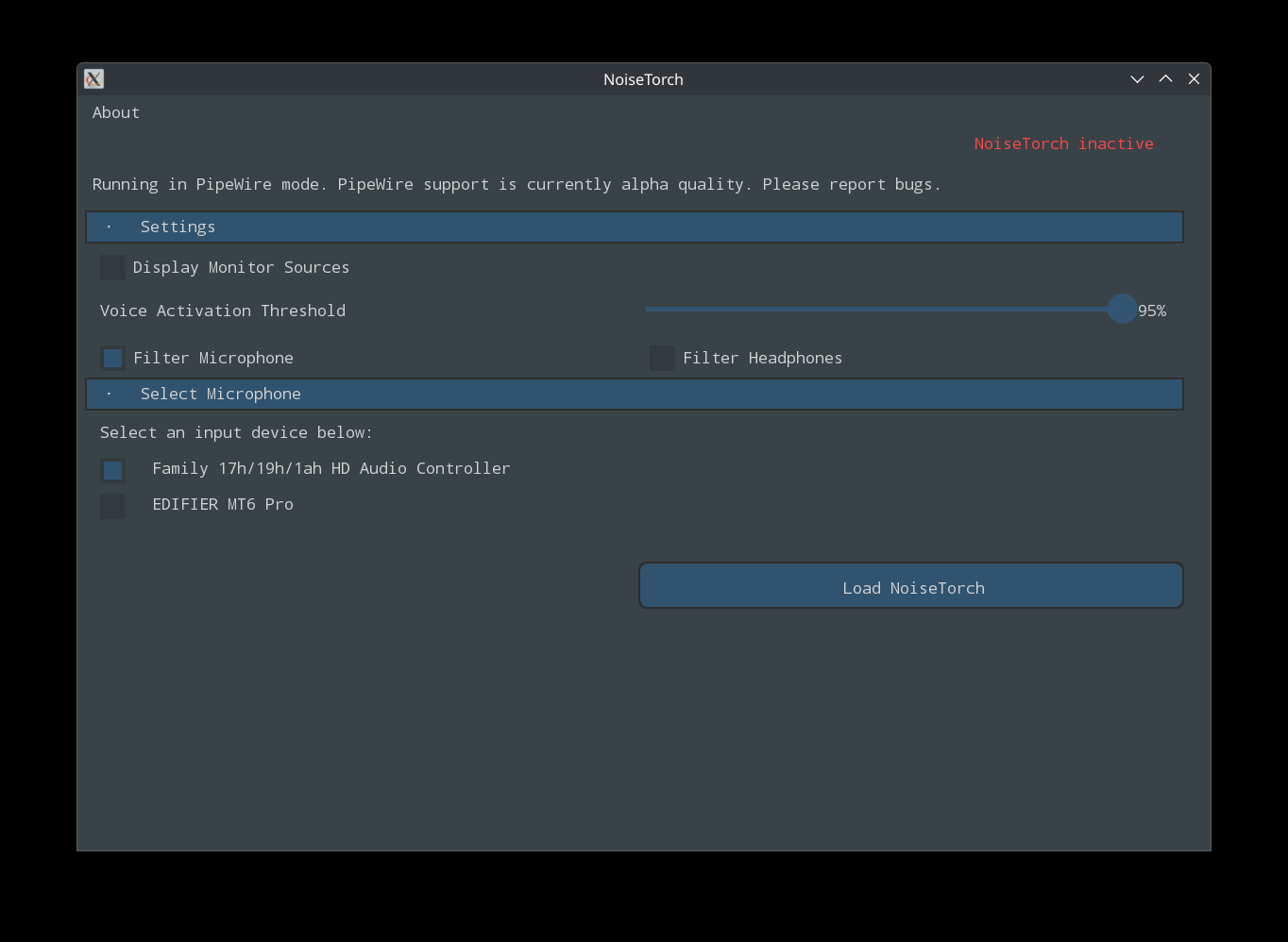The width and height of the screenshot is (1288, 942).
Task: Click the 95% threshold value label
Action: (x=1152, y=311)
